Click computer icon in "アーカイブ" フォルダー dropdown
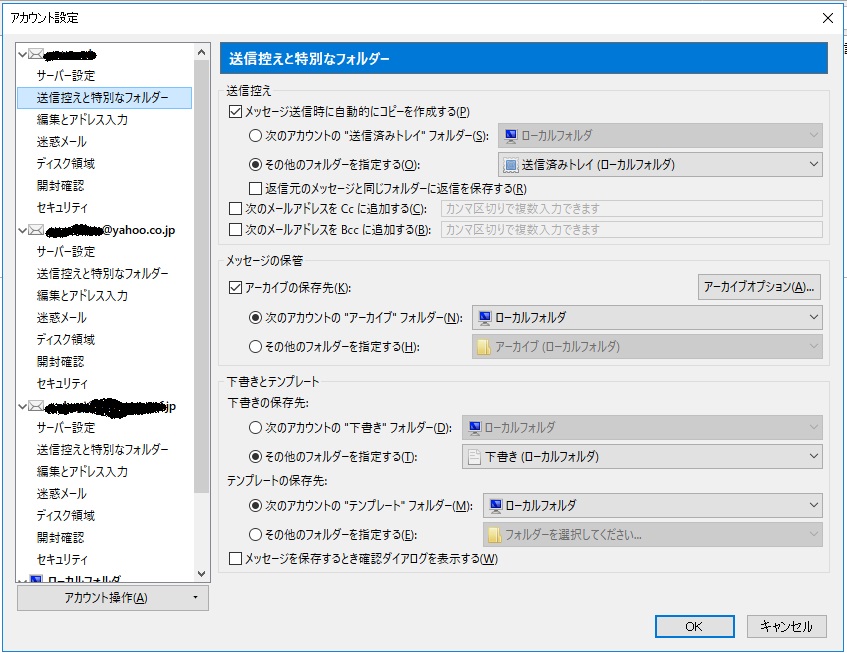The width and height of the screenshot is (847, 653). [x=484, y=318]
